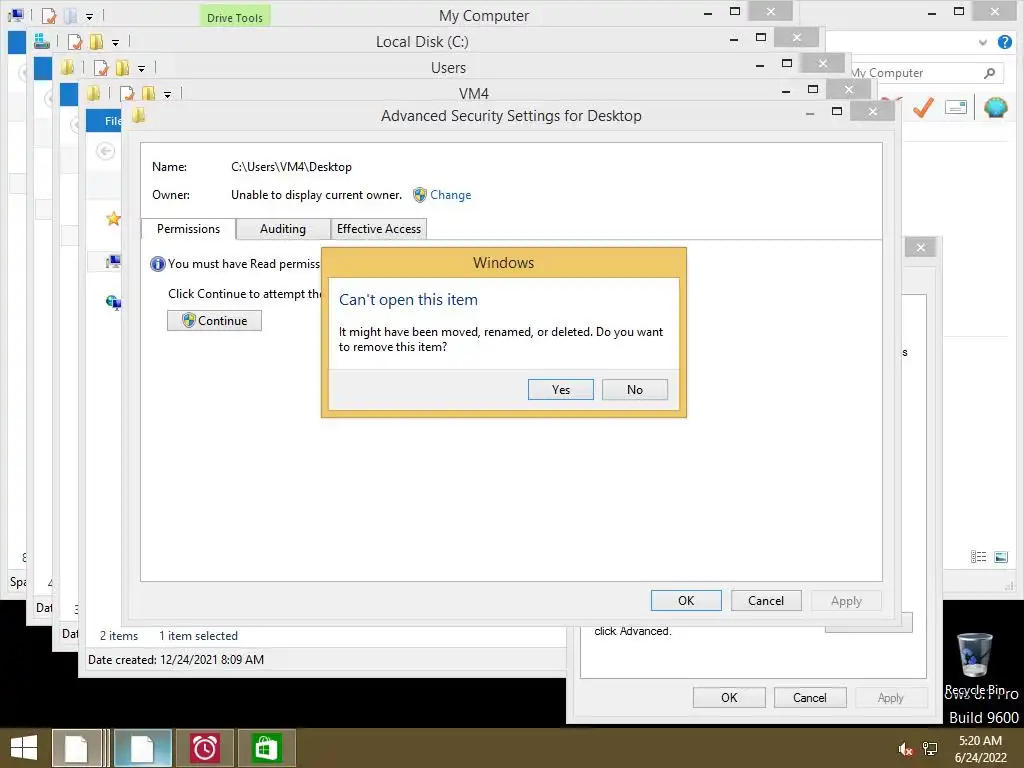This screenshot has height=768, width=1024.
Task: Click Cancel in the background properties dialog
Action: [x=810, y=697]
